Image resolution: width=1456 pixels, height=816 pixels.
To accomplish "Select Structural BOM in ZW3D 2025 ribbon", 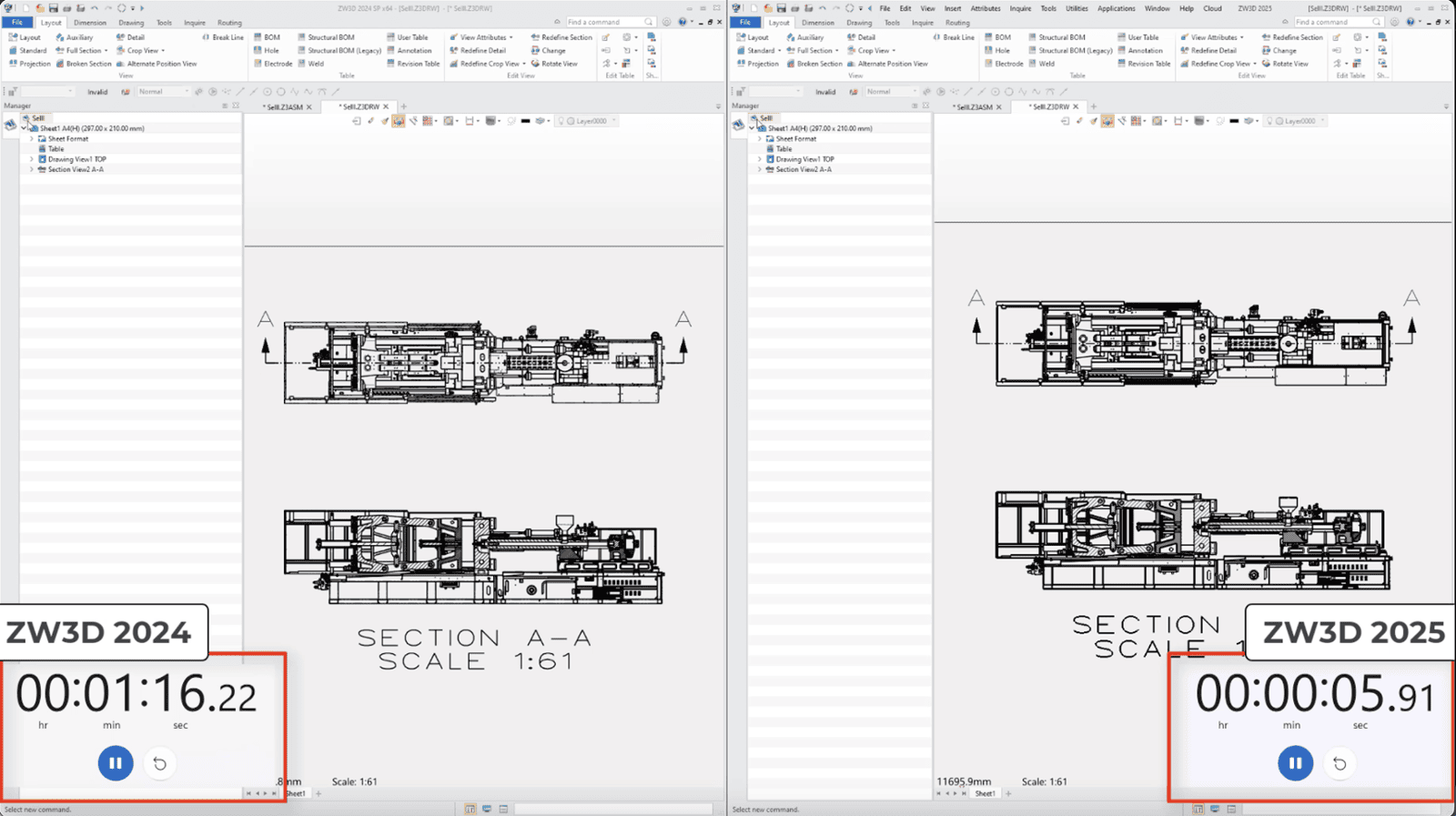I will (x=1057, y=37).
